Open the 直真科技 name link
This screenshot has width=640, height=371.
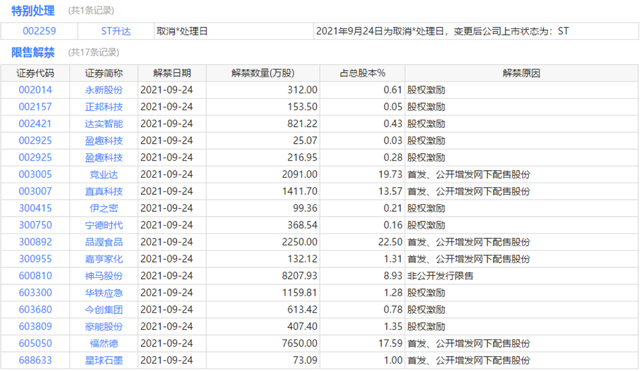[x=104, y=191]
